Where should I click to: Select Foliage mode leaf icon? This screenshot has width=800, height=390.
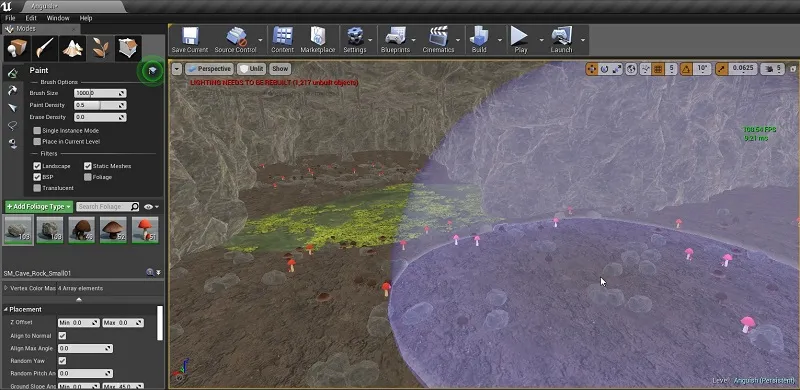click(100, 48)
